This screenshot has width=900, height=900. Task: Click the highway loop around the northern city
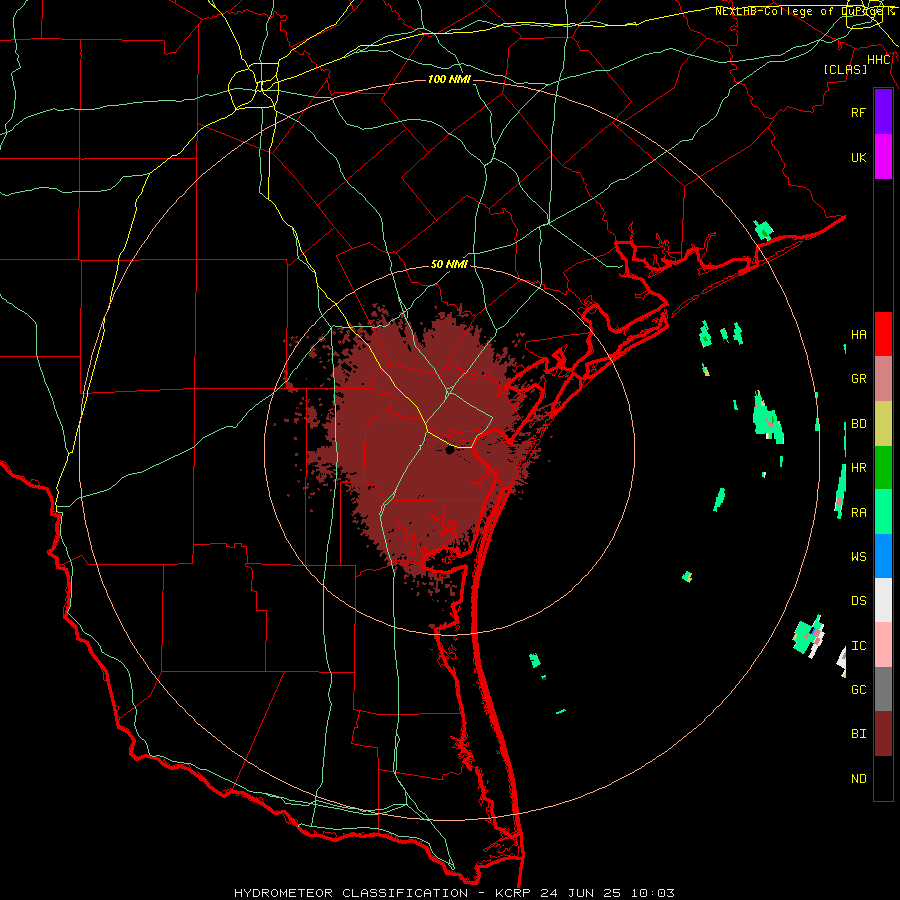coord(253,87)
